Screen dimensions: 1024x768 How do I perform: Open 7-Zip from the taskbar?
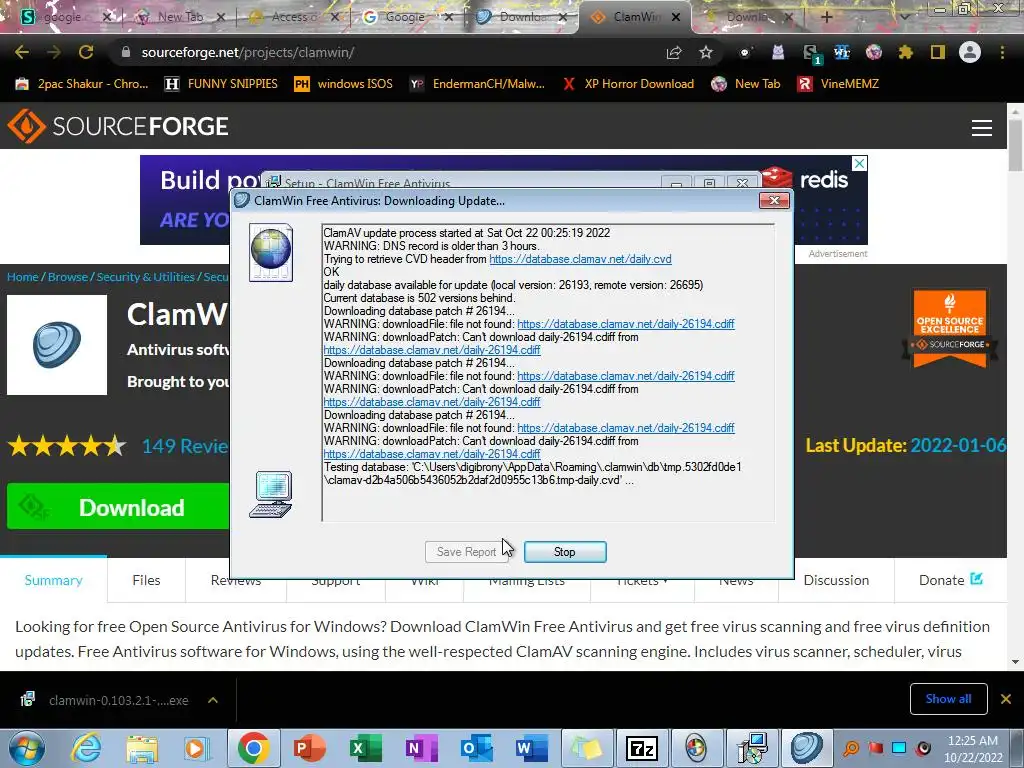point(641,748)
